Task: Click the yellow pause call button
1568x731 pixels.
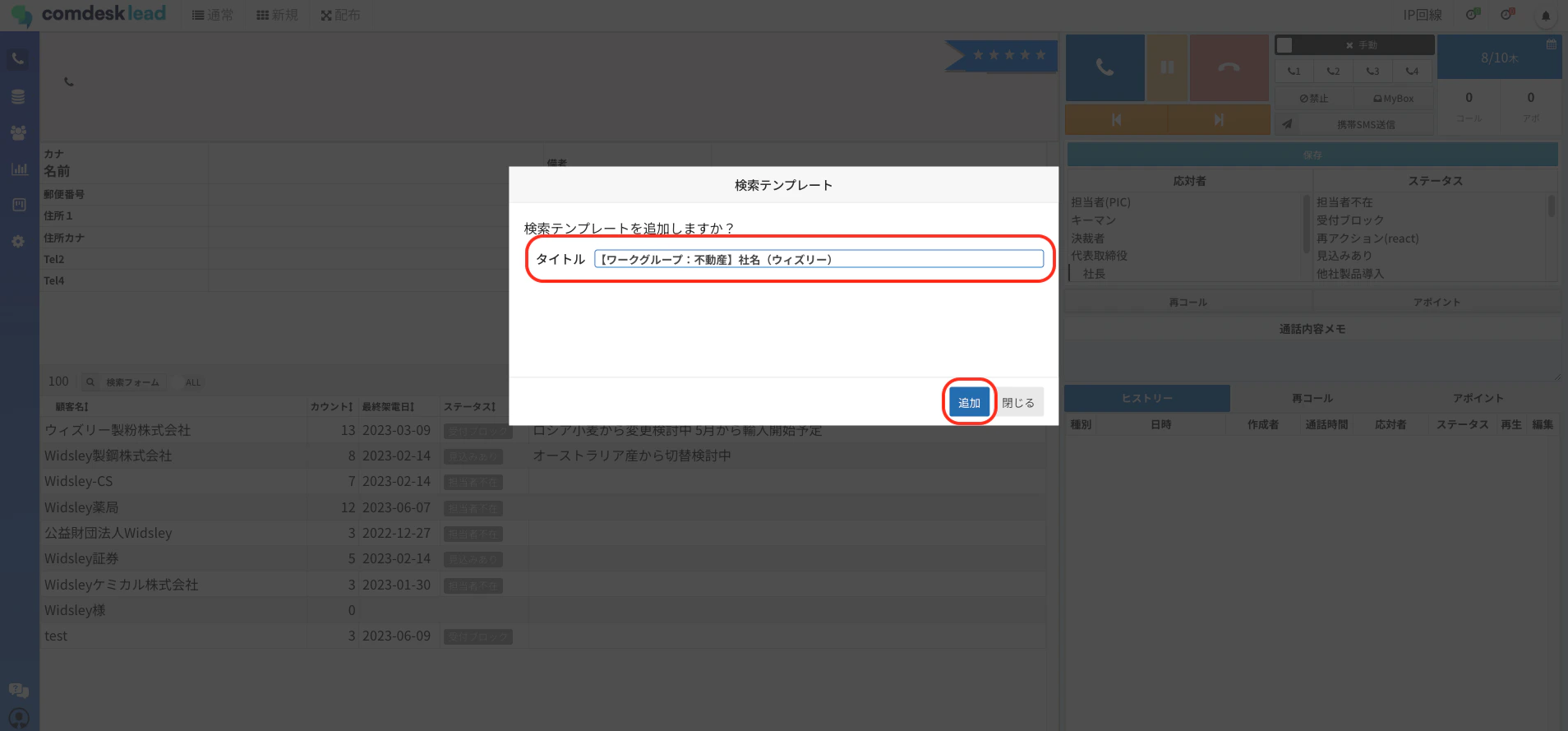Action: coord(1167,67)
